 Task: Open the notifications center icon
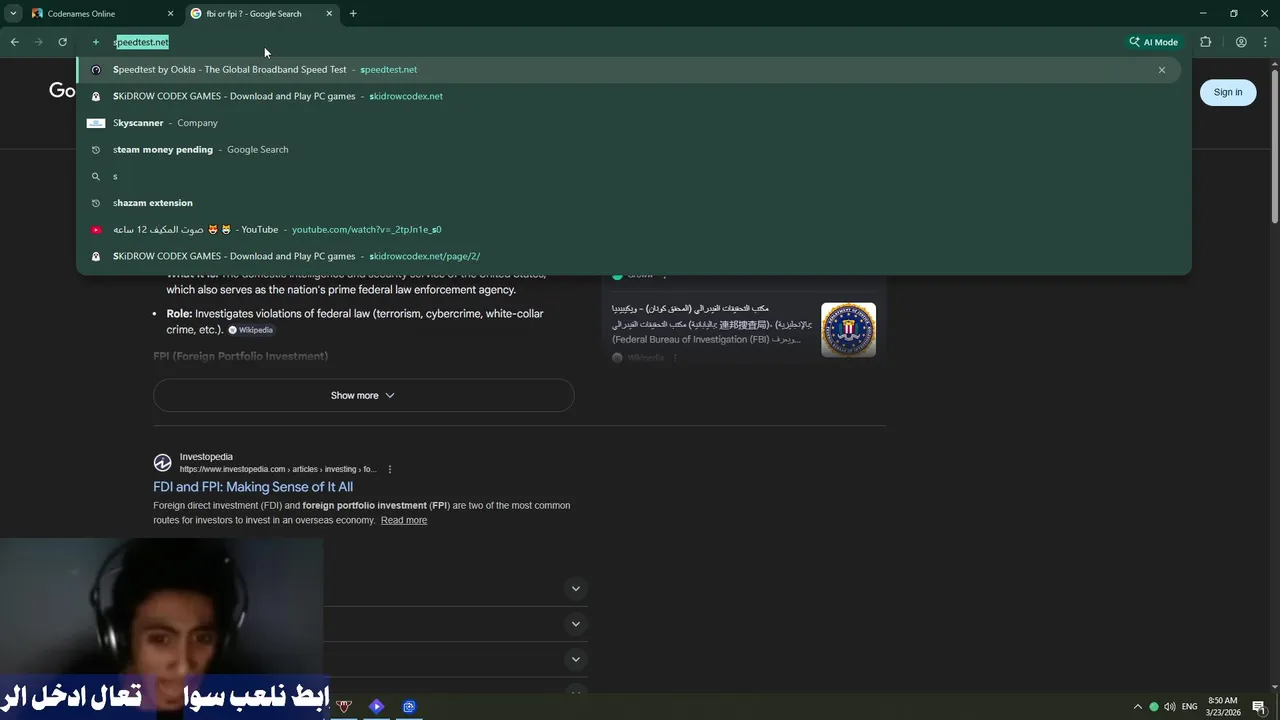(1259, 706)
